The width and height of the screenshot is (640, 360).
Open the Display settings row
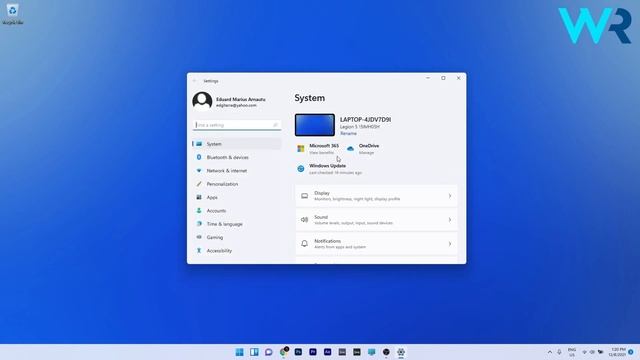(376, 196)
